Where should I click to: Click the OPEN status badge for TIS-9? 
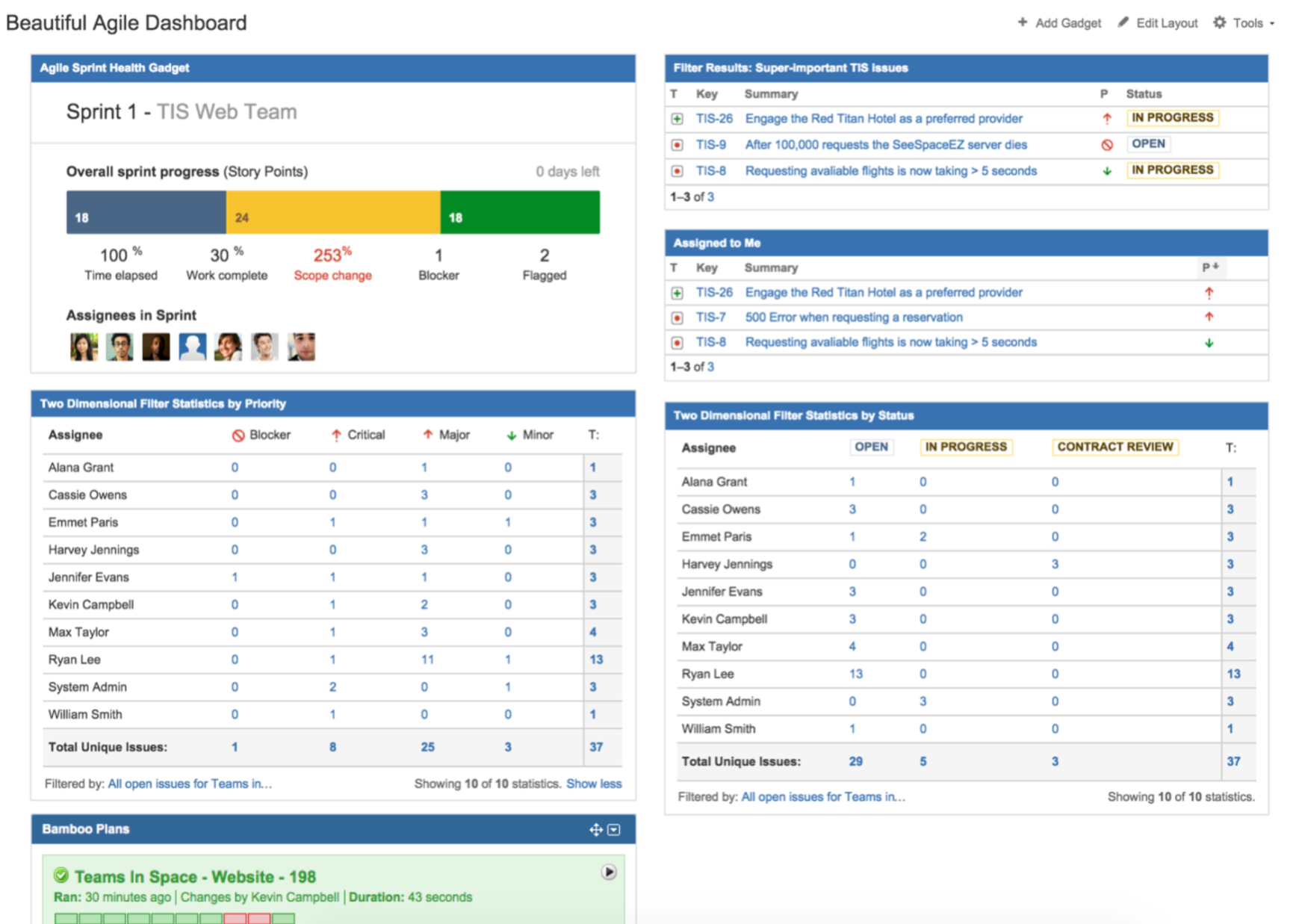pos(1148,144)
